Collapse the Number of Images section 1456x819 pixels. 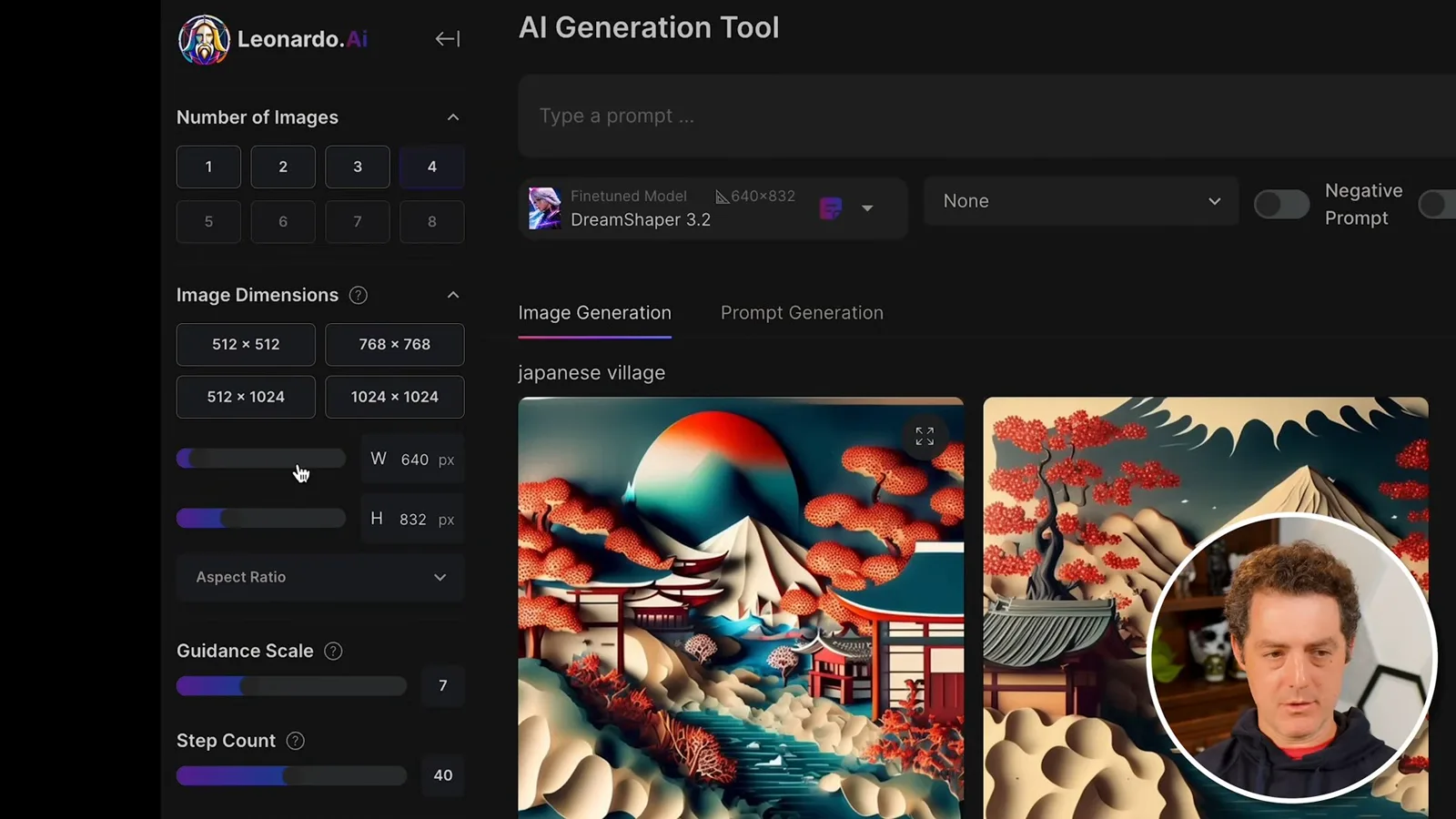453,117
